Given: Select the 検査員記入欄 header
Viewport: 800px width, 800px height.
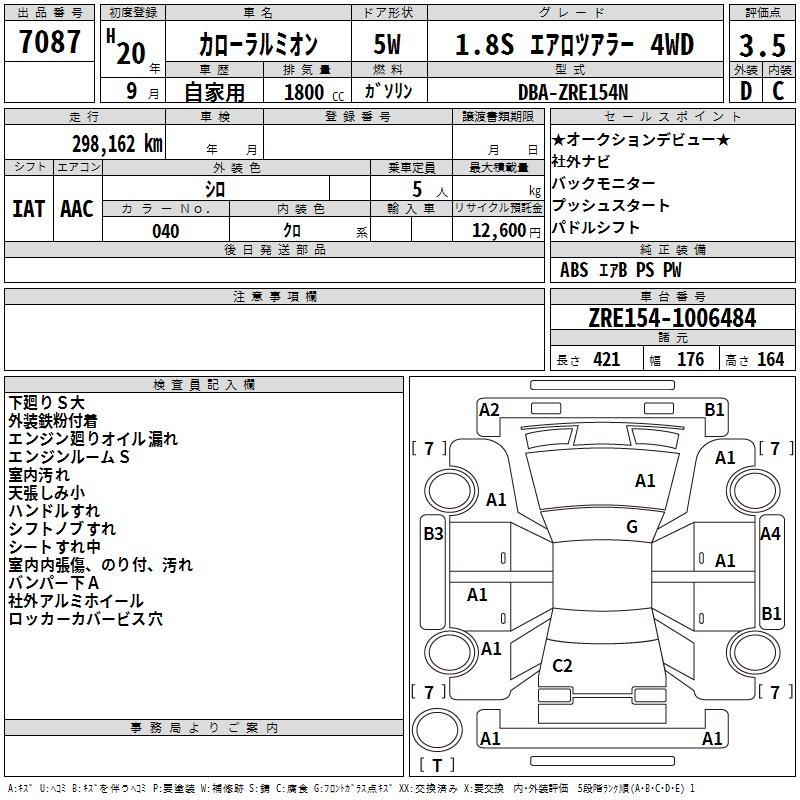Looking at the screenshot, I should [204, 385].
